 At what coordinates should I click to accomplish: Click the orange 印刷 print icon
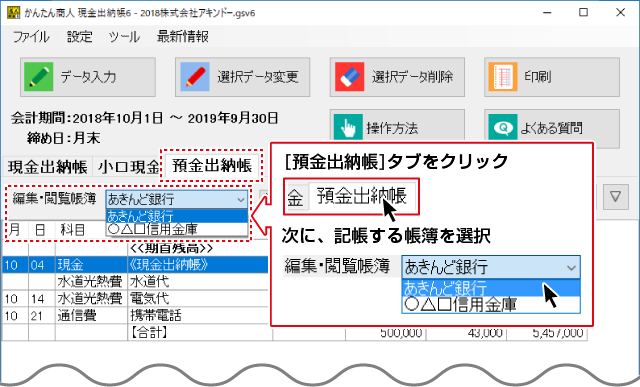tap(503, 76)
